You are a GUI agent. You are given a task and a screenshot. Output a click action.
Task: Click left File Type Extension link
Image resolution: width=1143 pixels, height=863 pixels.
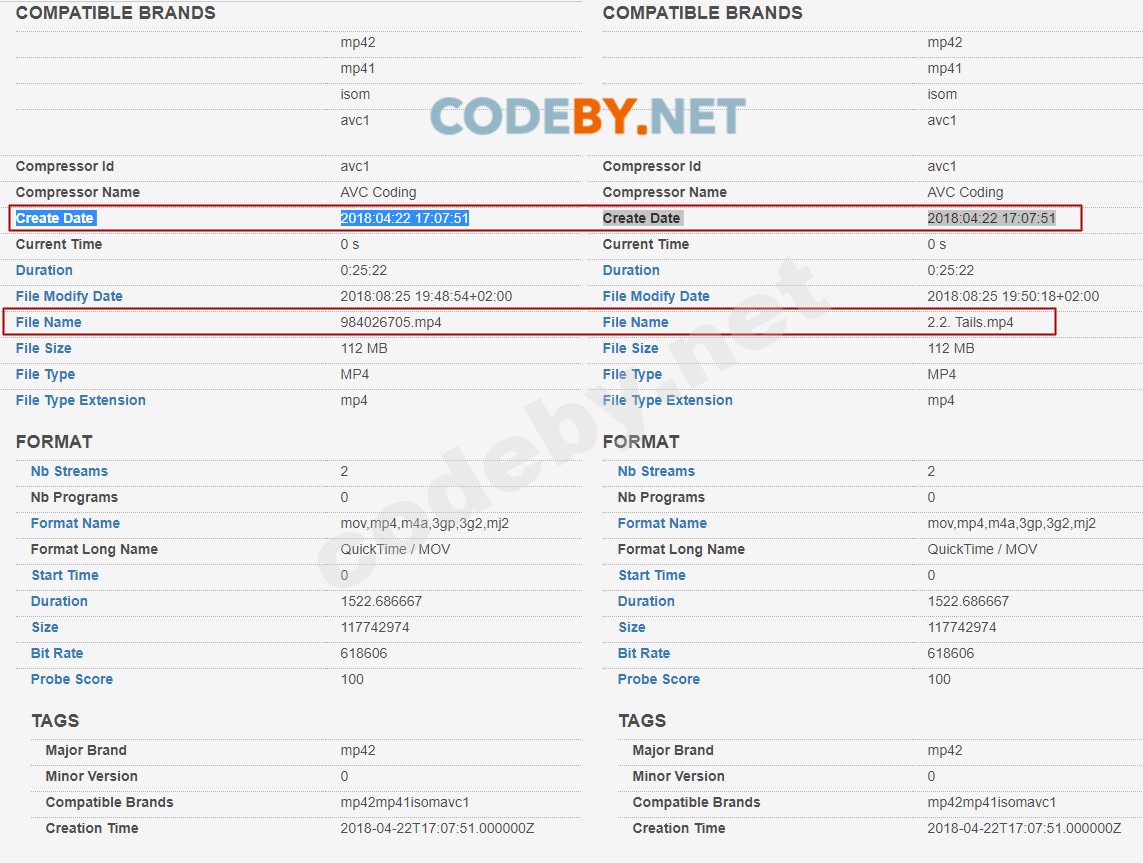coord(80,400)
